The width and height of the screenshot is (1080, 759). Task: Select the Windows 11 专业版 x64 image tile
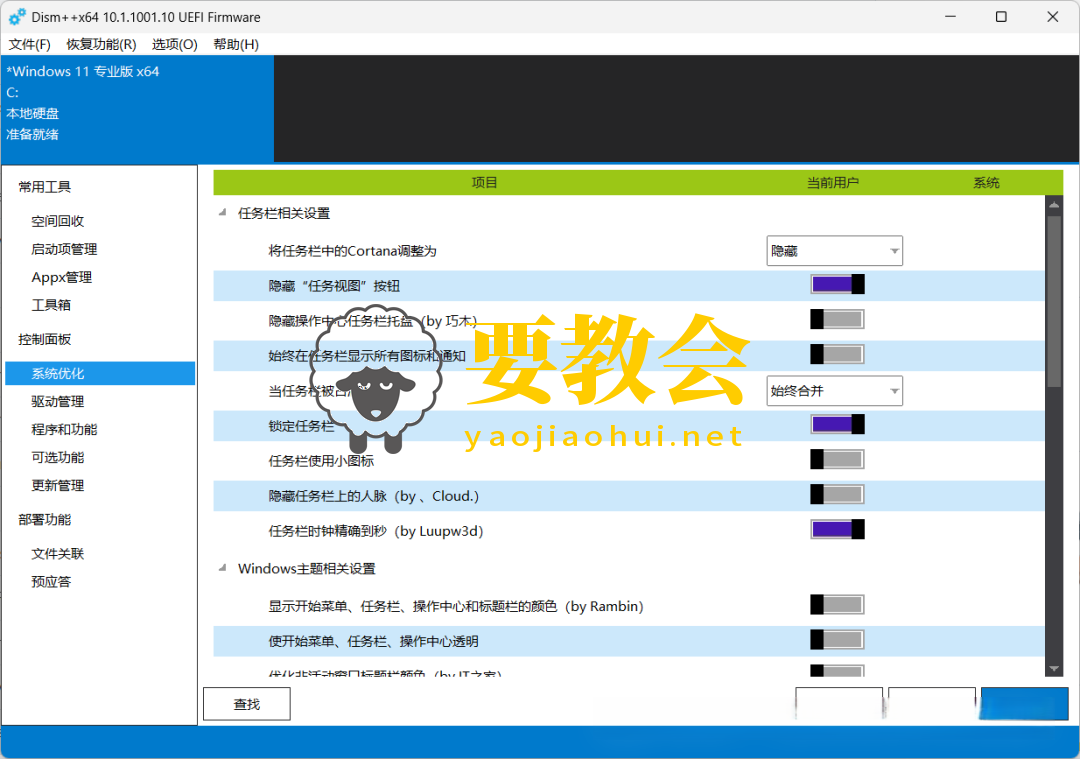pos(138,109)
